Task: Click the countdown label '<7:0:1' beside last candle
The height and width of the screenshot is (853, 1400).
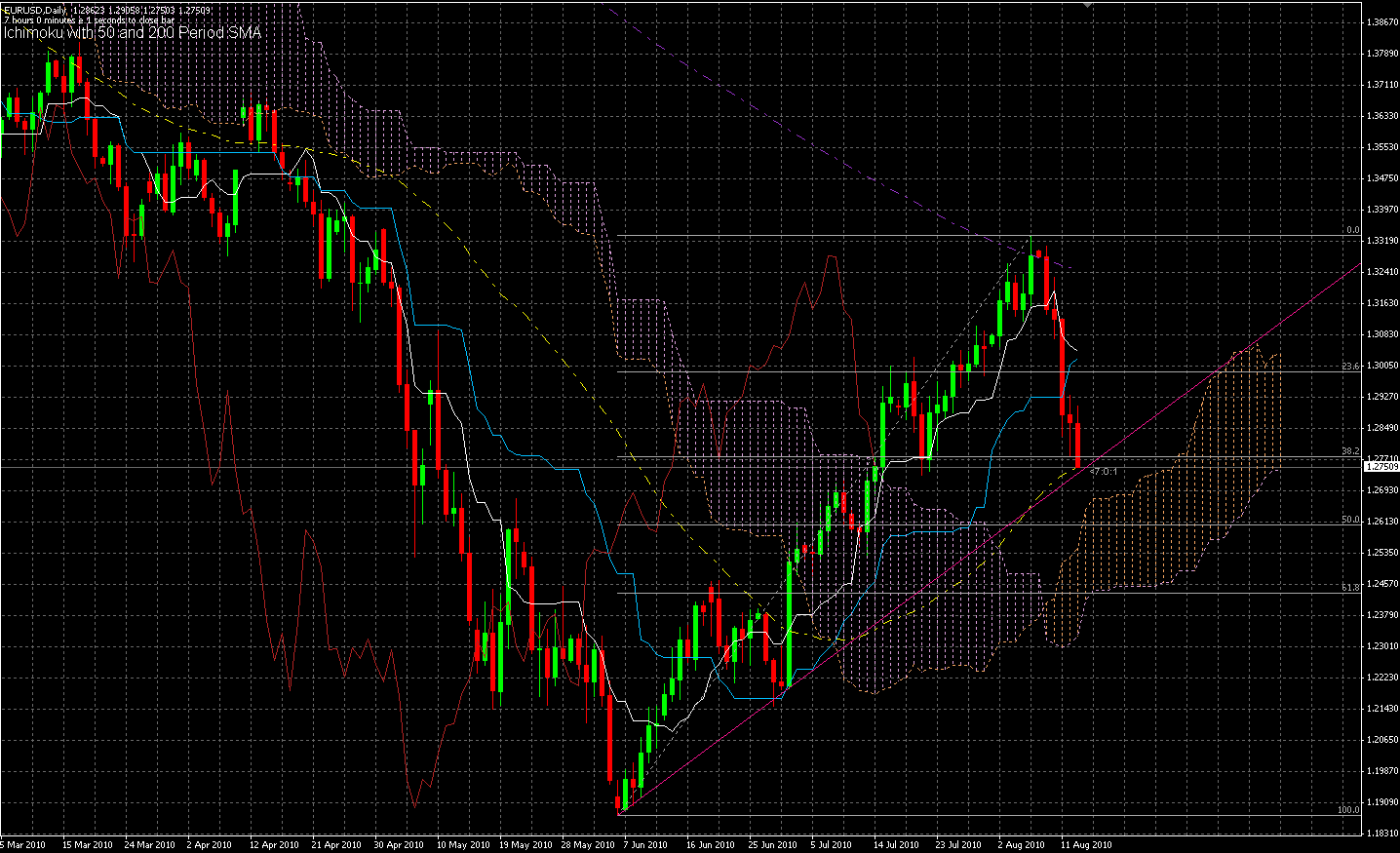Action: (1104, 471)
